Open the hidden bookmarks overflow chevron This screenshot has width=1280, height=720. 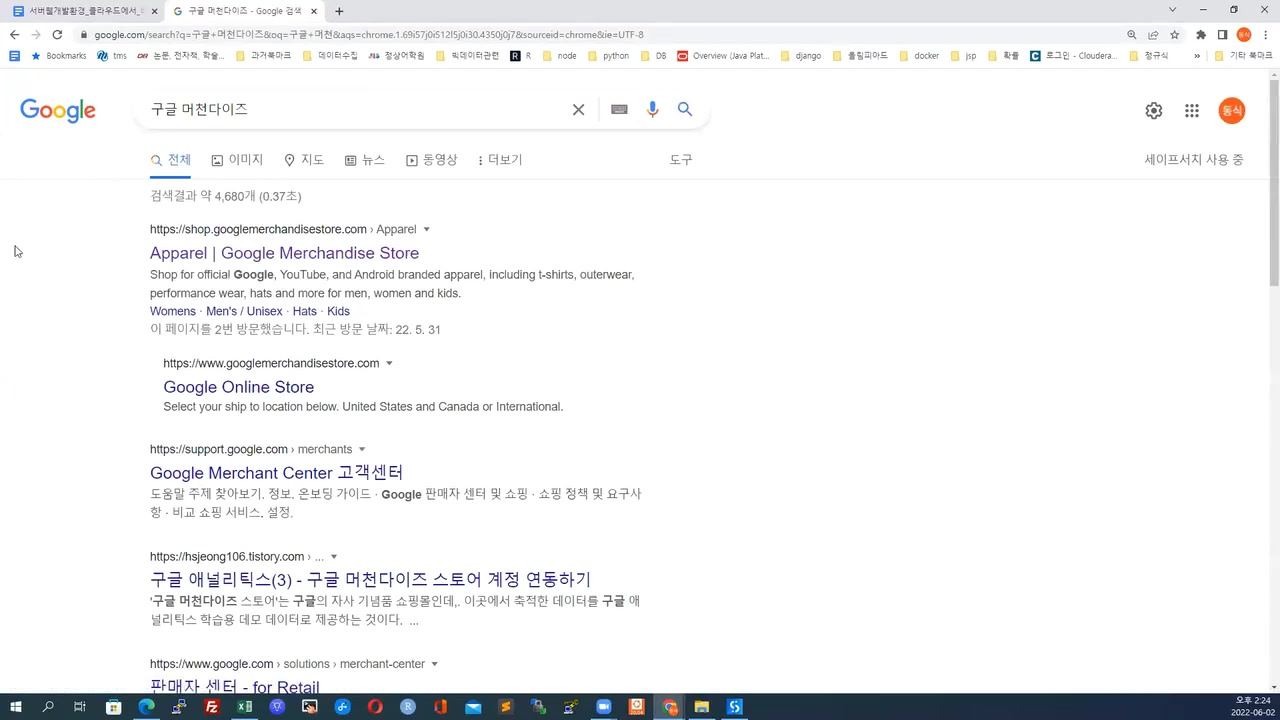(x=1196, y=55)
